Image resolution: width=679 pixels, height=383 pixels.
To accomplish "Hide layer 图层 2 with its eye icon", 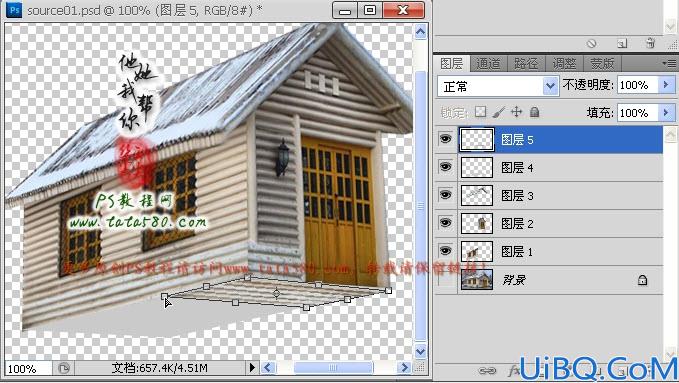I will 445,223.
